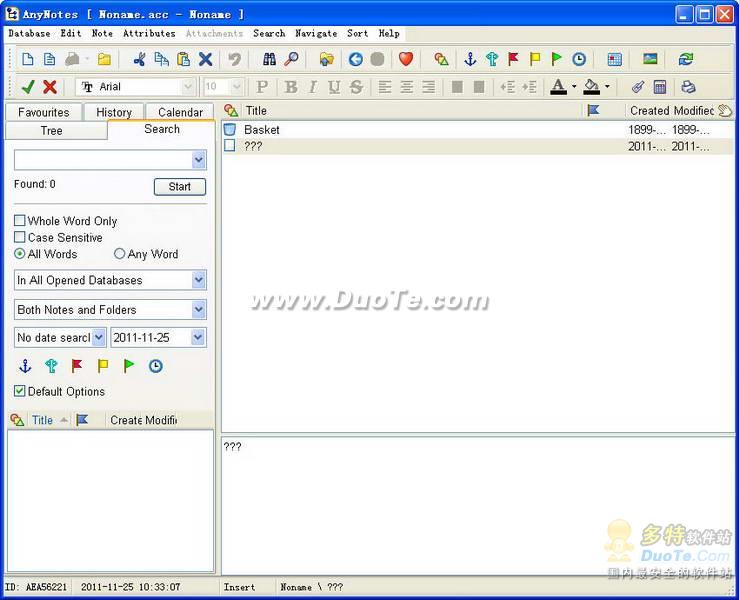Switch to the Calendar tab
The width and height of the screenshot is (739, 600).
coord(180,112)
